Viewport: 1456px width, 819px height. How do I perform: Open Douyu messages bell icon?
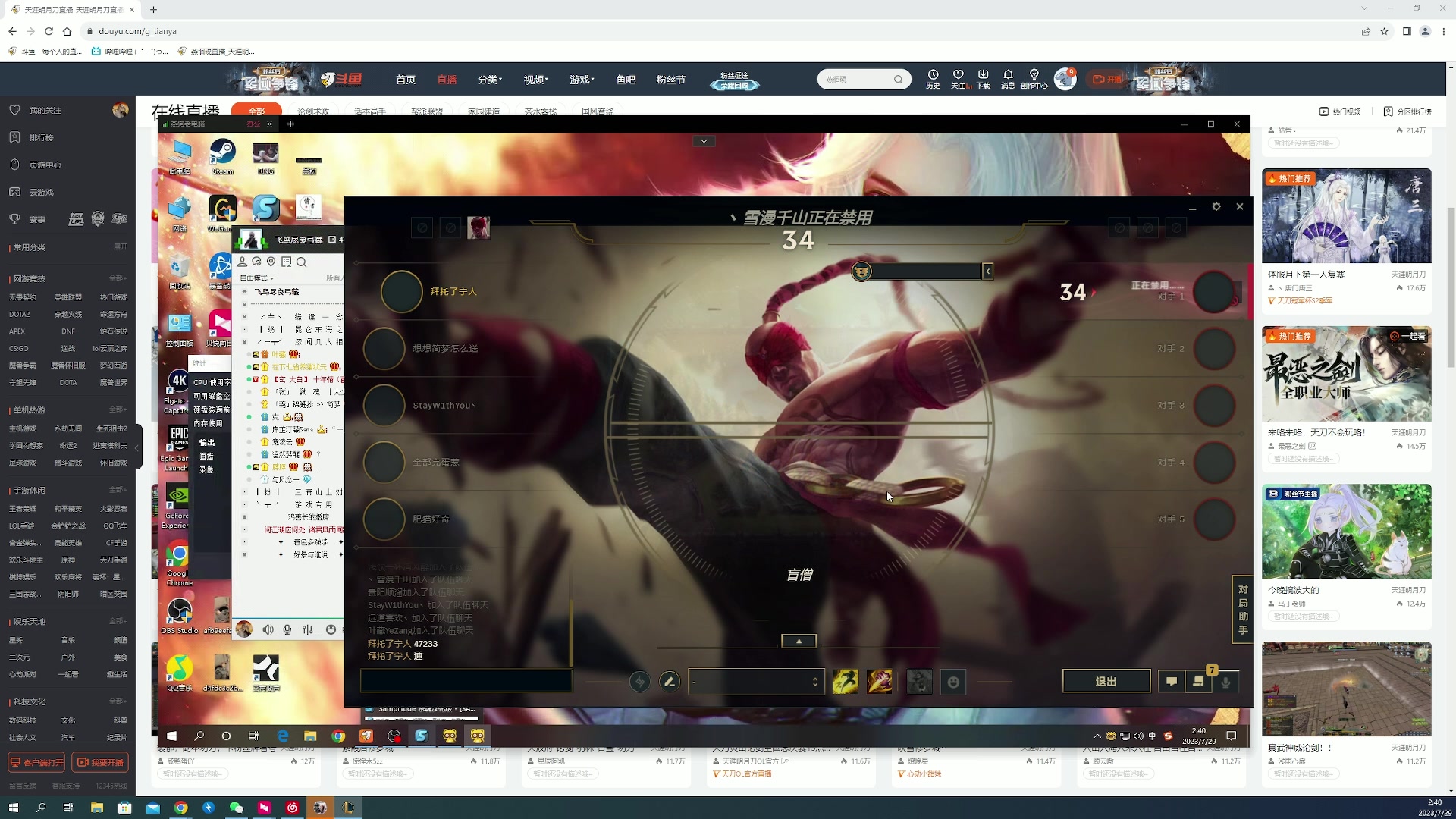[1008, 75]
